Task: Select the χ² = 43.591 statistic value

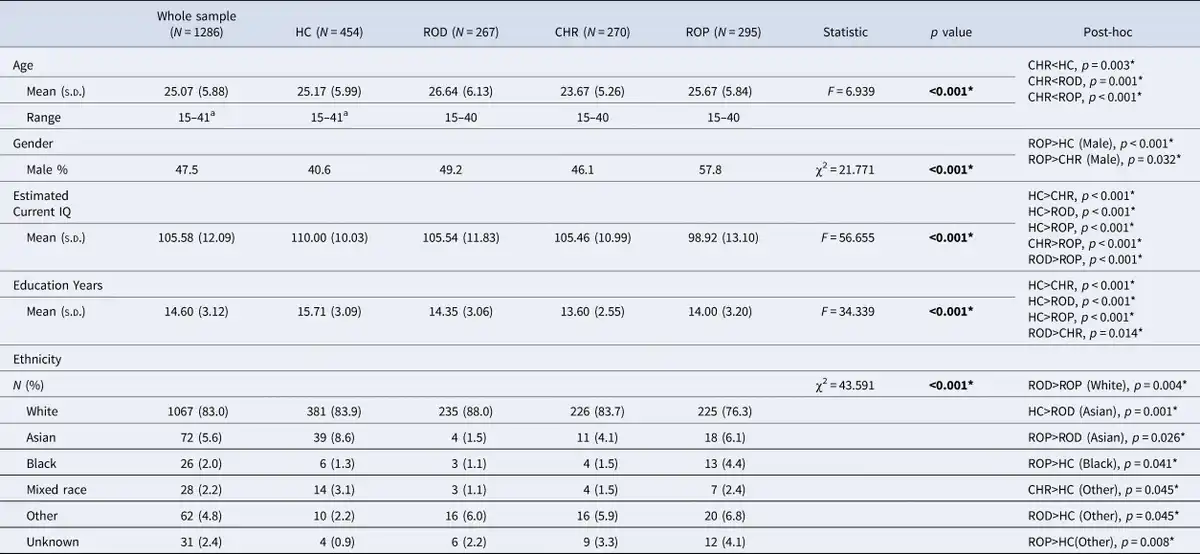Action: point(845,384)
